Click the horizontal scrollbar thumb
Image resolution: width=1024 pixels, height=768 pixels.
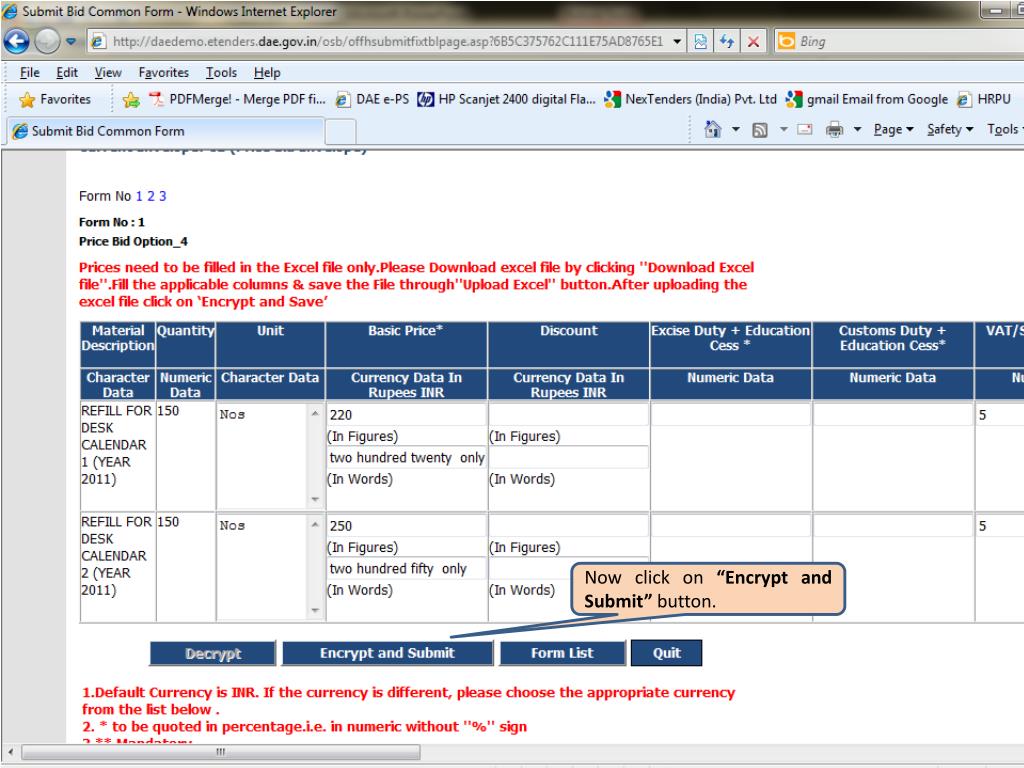221,752
